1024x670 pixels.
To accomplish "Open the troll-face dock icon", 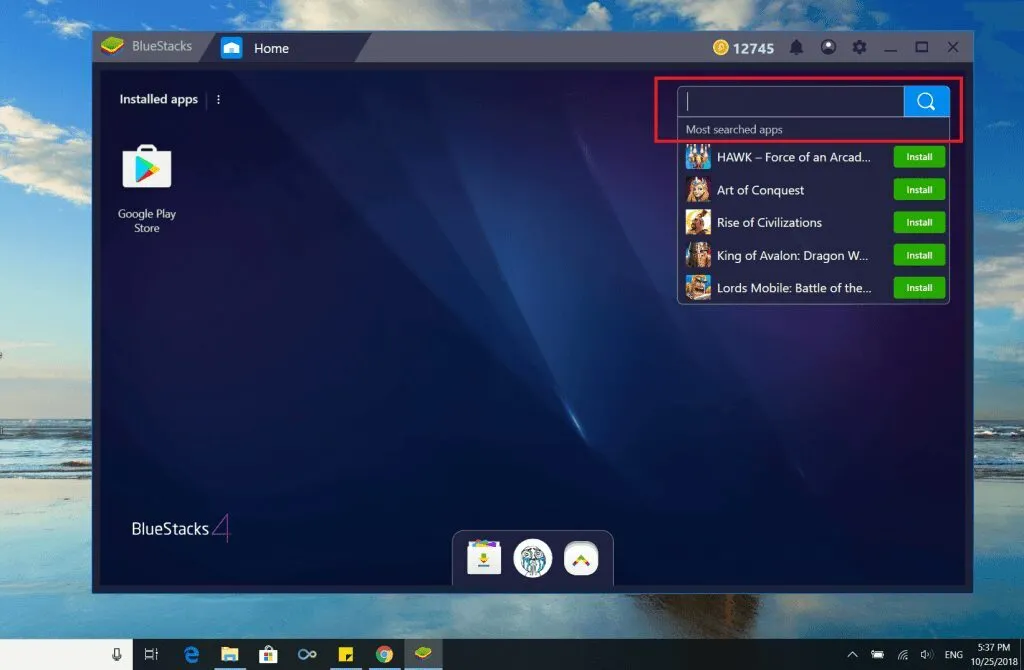I will (x=532, y=558).
